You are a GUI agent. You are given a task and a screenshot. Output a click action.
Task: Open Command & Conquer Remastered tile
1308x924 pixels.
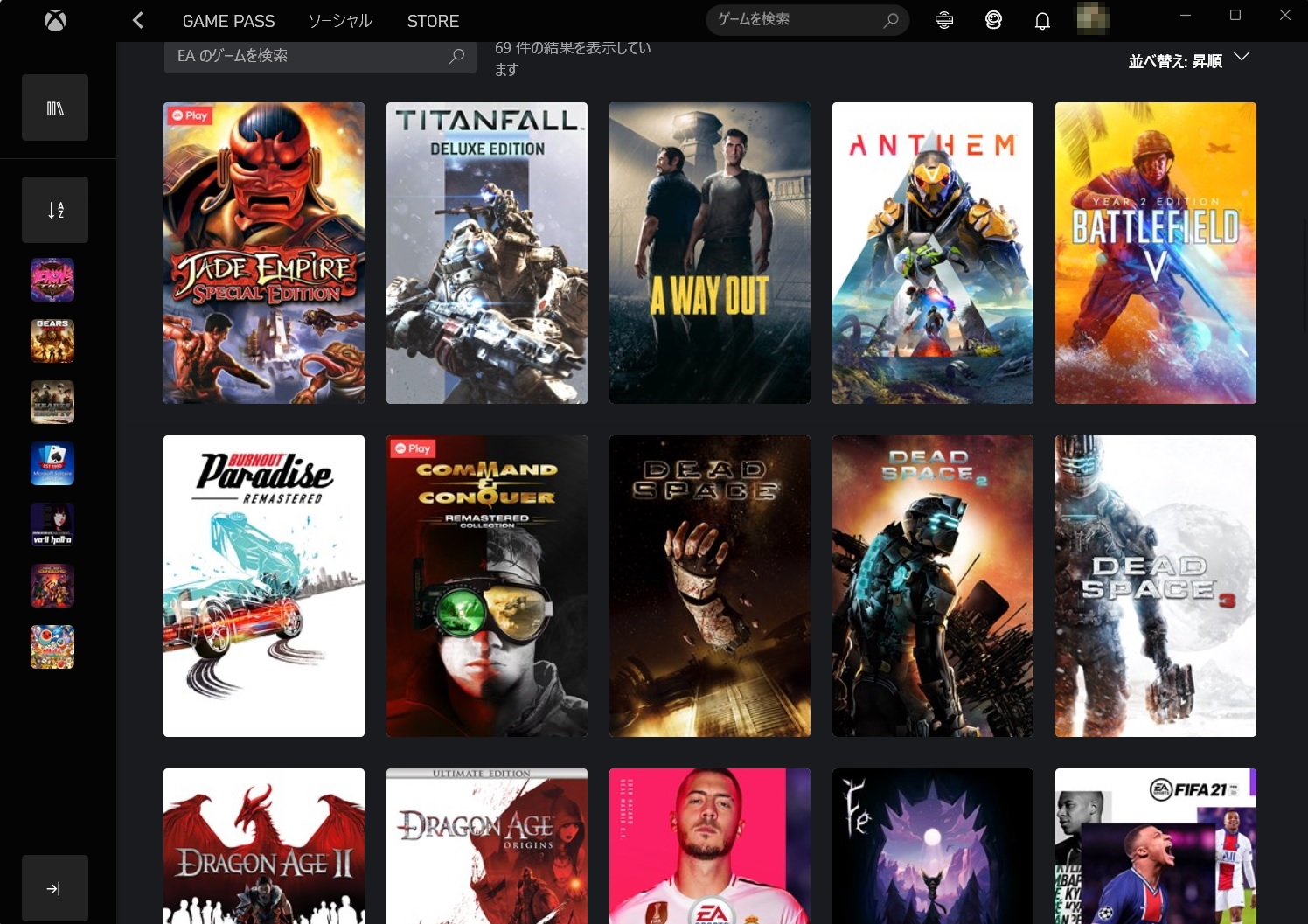(x=487, y=586)
